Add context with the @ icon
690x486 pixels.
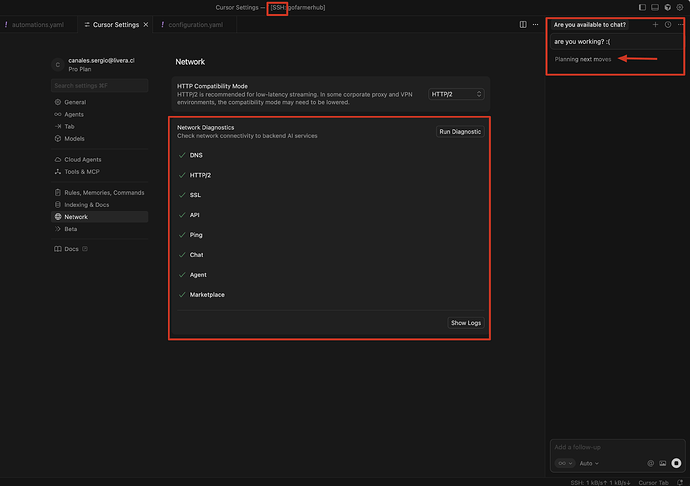[x=650, y=463]
